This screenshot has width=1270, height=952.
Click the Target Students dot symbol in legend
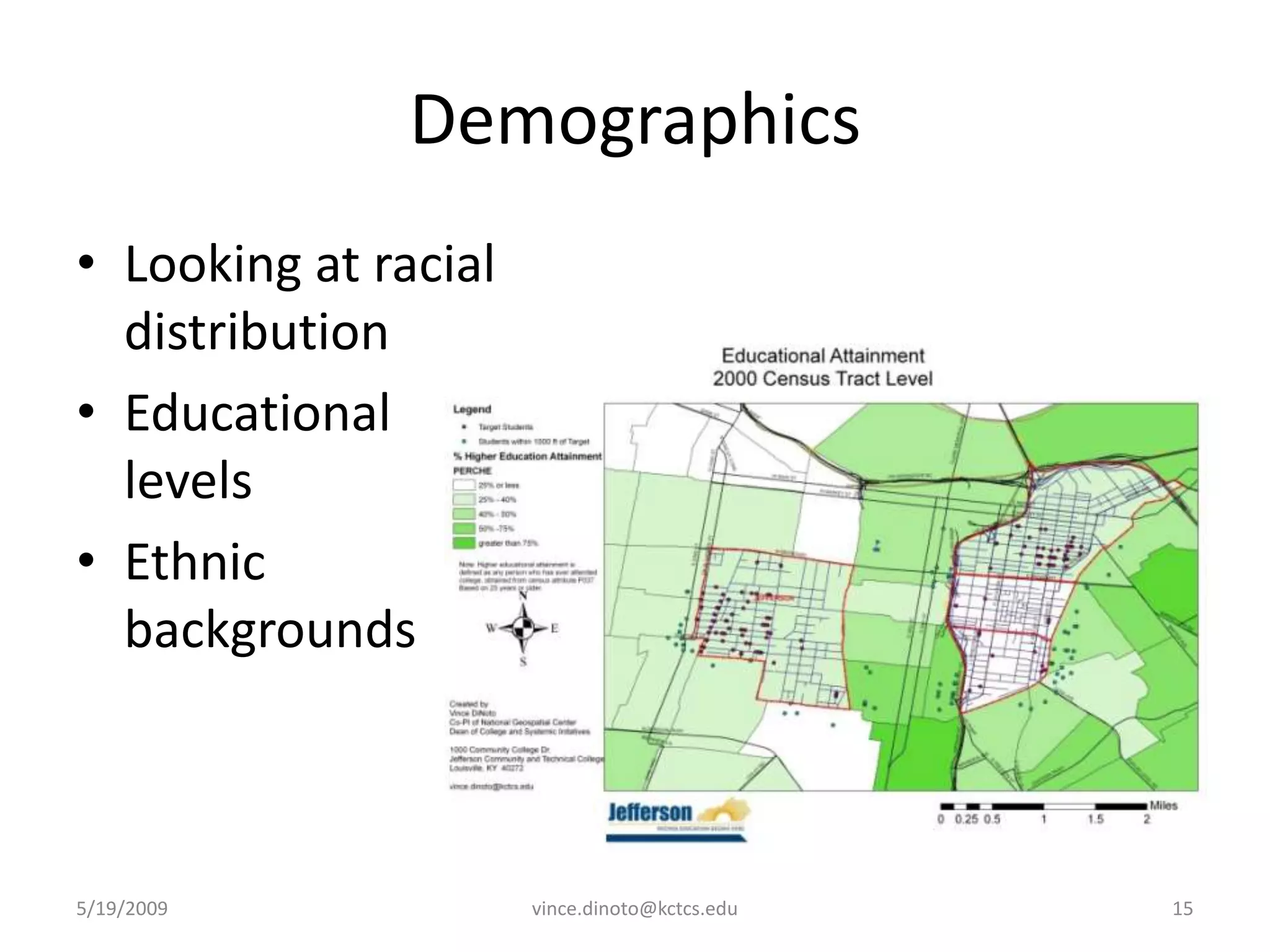464,427
